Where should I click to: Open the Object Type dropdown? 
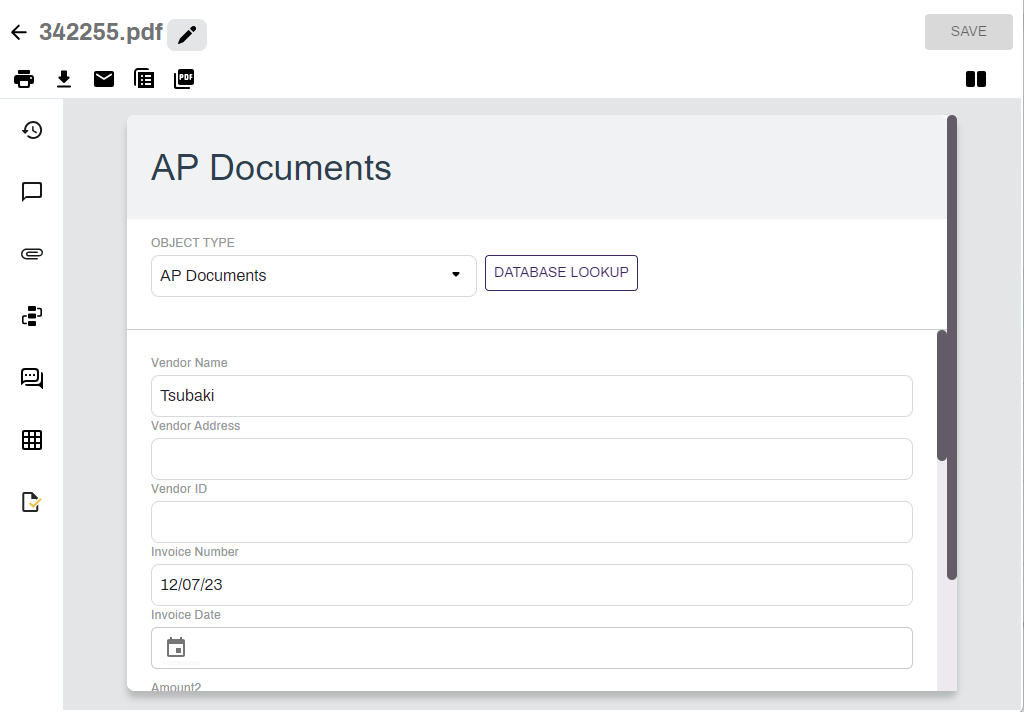(x=313, y=276)
